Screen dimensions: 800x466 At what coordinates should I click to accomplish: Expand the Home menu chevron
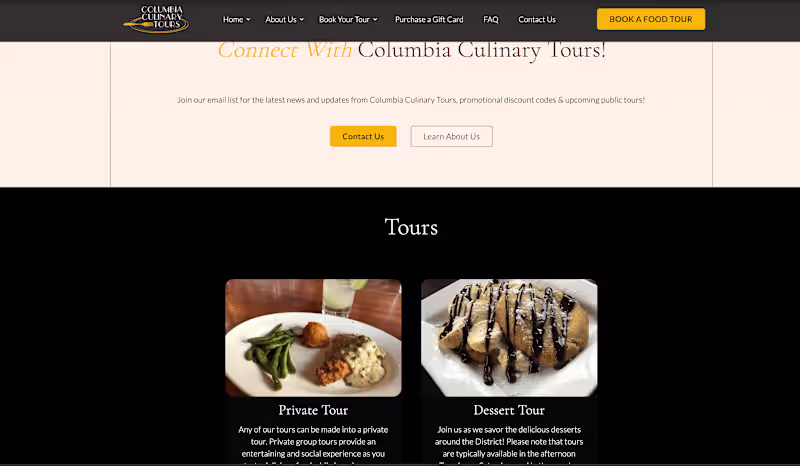pos(248,19)
